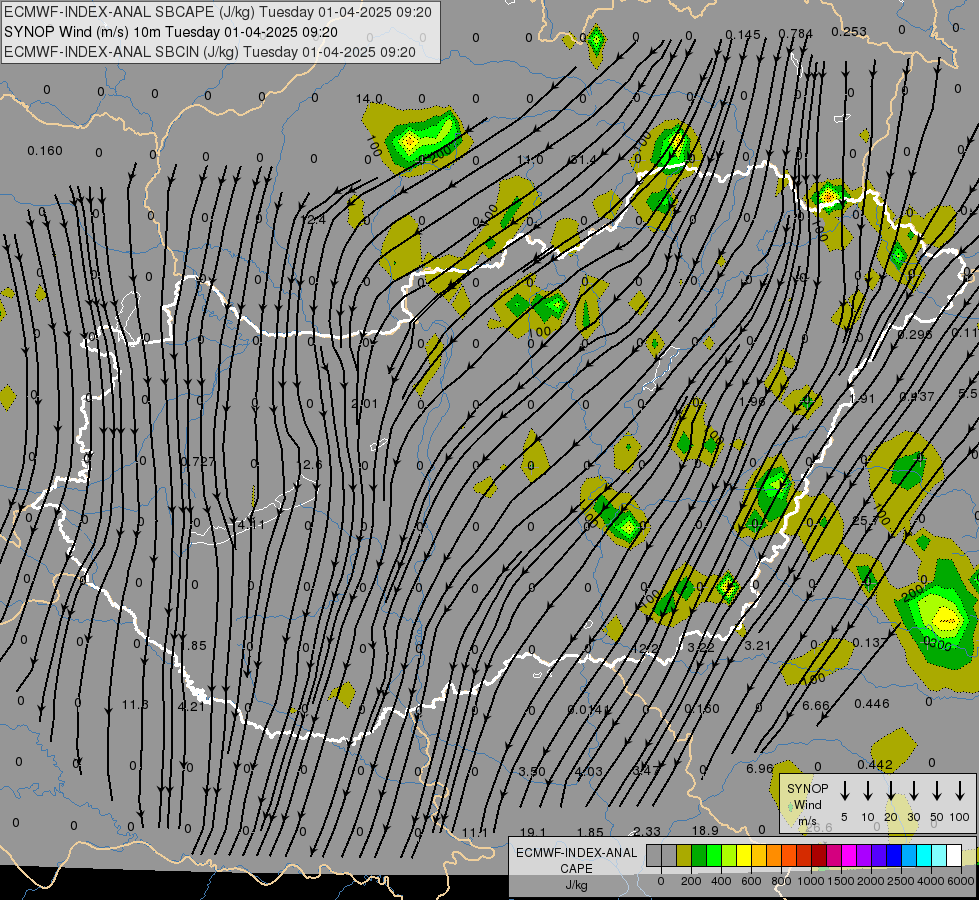The image size is (979, 900).
Task: Click the wind arrow above 50 m/s
Action: [937, 790]
